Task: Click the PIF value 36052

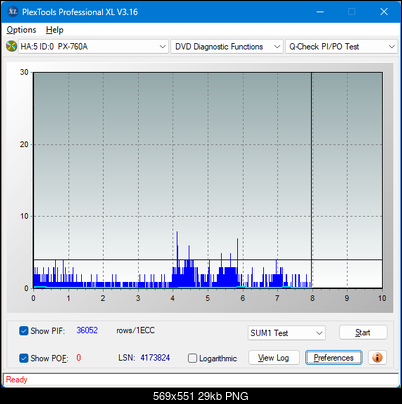Action: coord(87,330)
